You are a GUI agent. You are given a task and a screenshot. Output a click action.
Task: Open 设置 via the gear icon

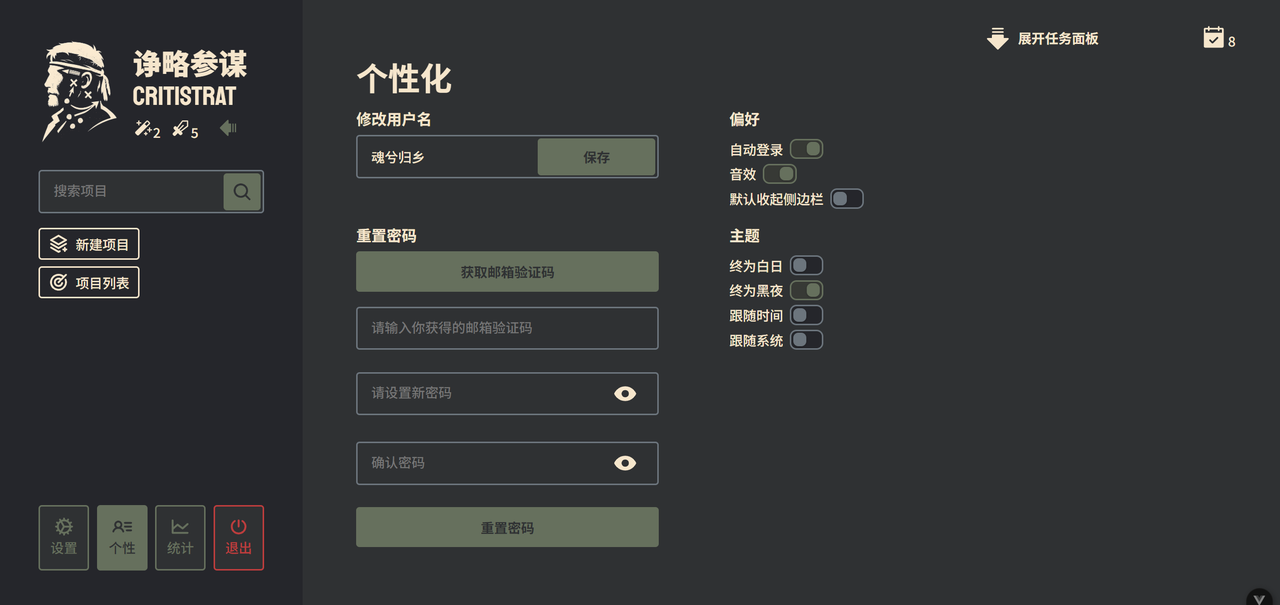coord(63,537)
